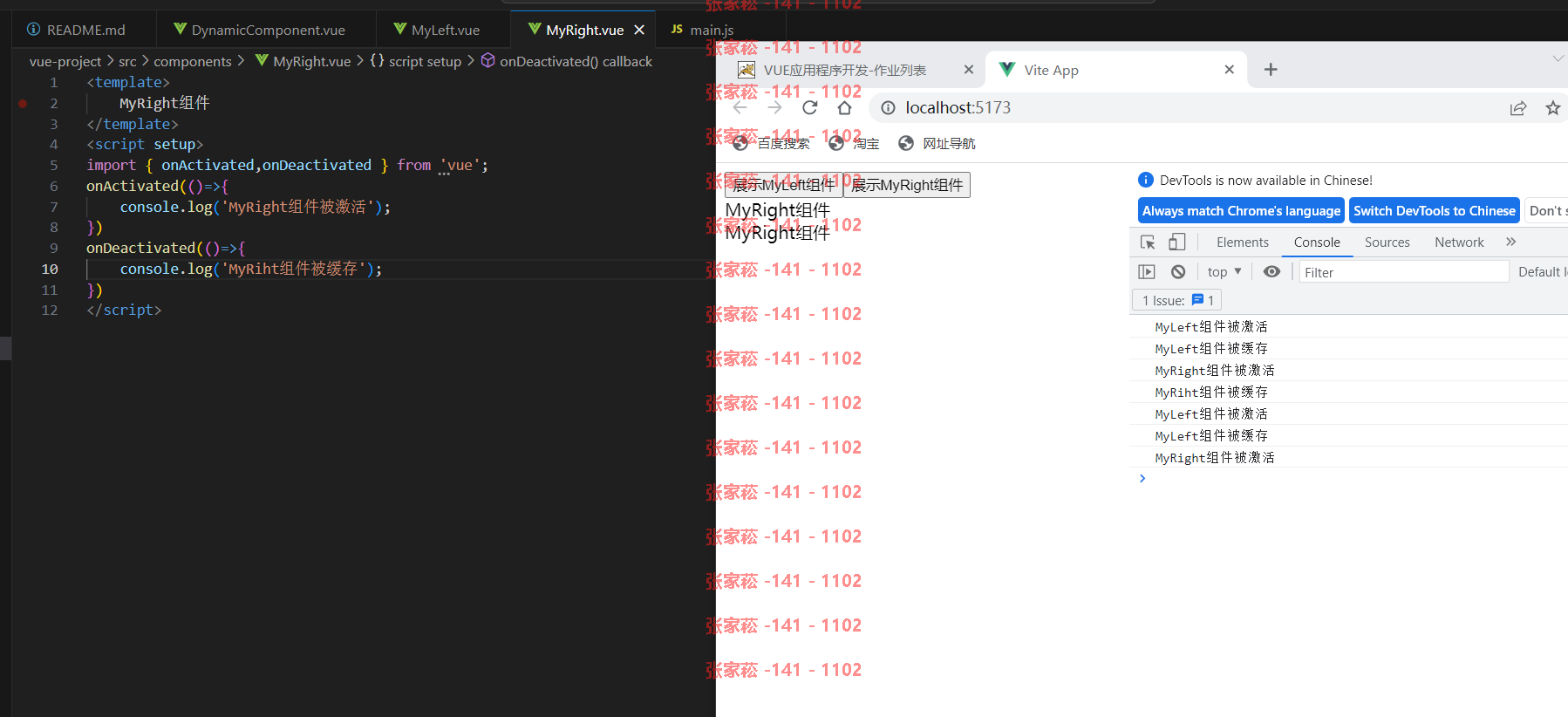Open the DevTools Network panel
1568x717 pixels.
click(x=1459, y=242)
